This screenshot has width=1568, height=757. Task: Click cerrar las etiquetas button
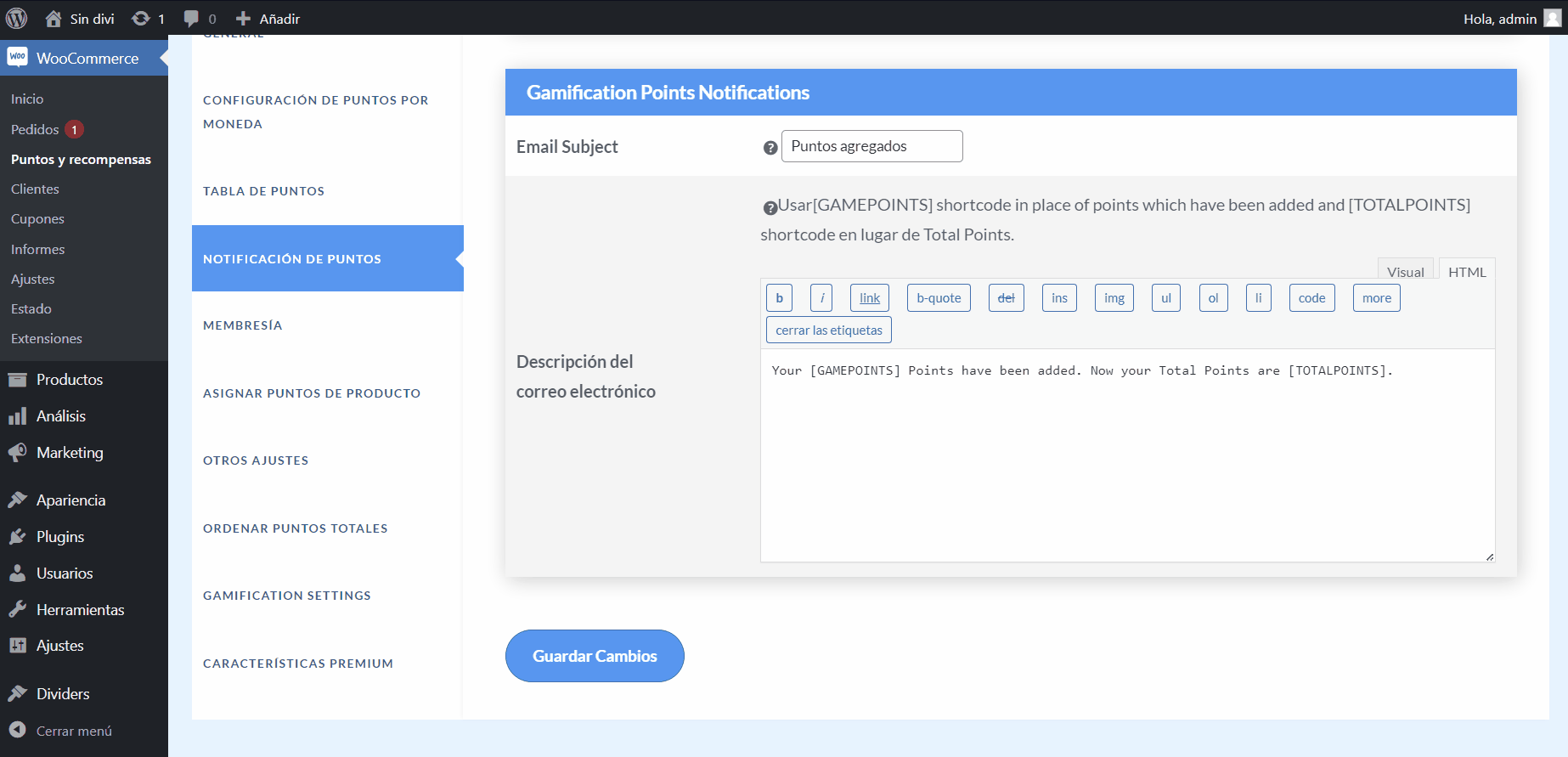click(828, 330)
